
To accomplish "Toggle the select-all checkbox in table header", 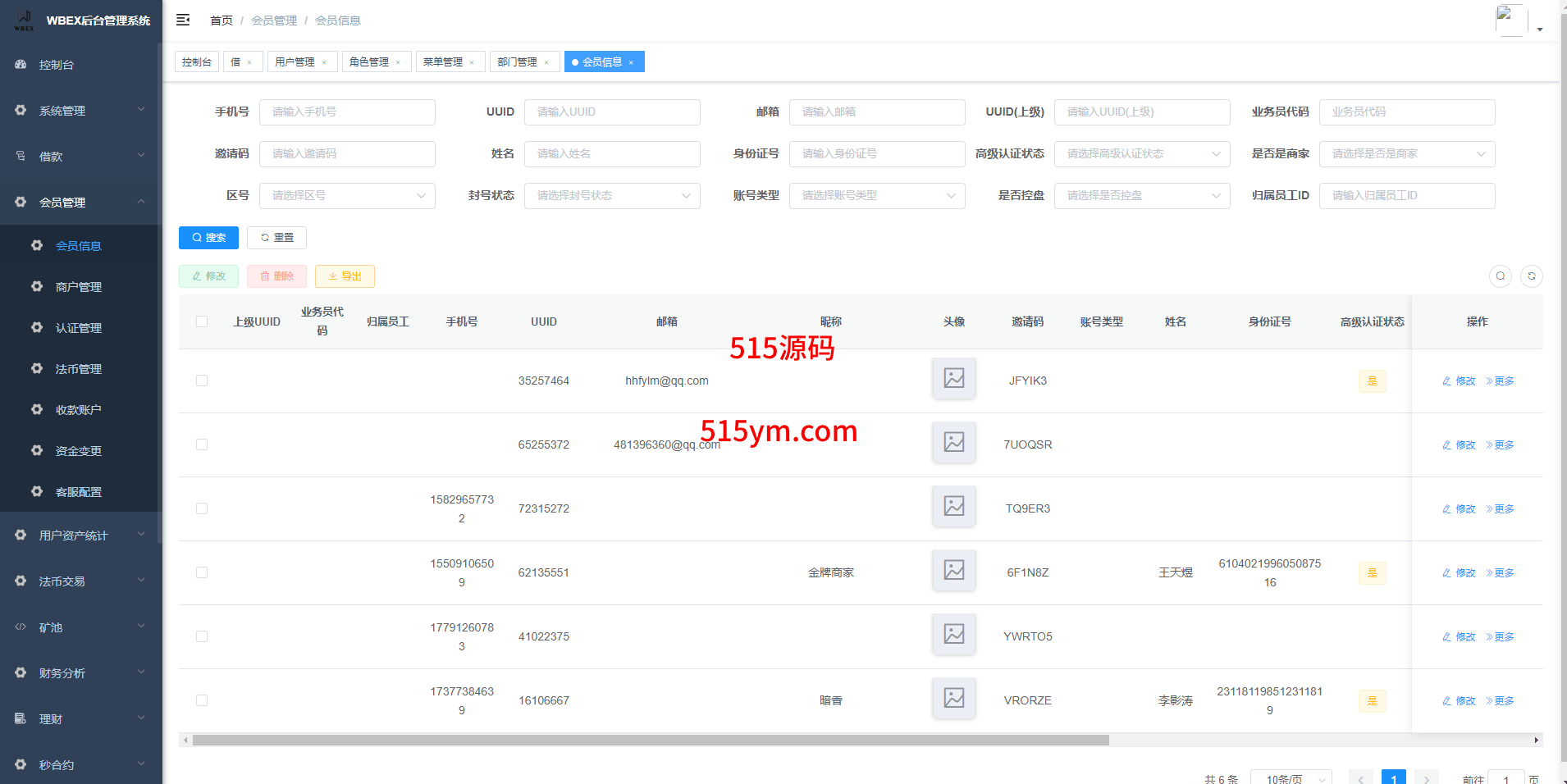I will click(x=202, y=321).
